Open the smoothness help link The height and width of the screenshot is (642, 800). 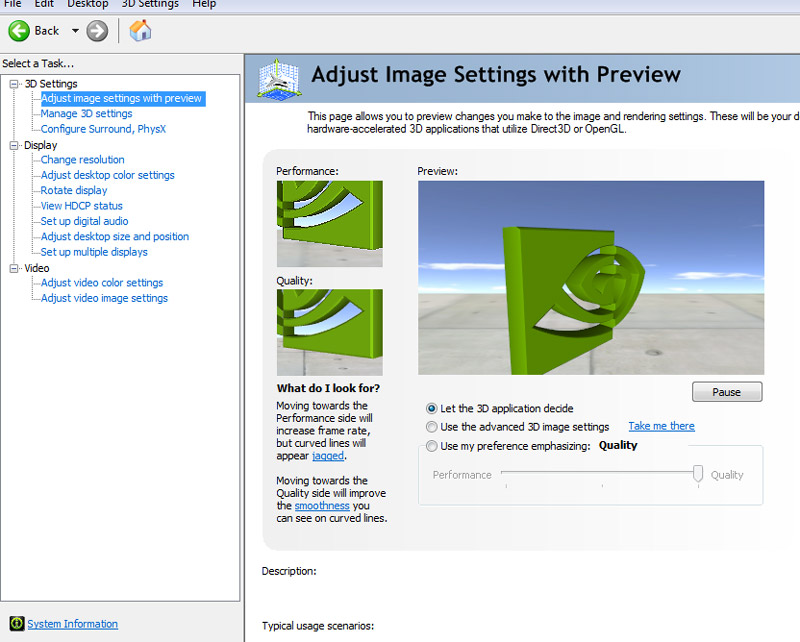(x=322, y=506)
